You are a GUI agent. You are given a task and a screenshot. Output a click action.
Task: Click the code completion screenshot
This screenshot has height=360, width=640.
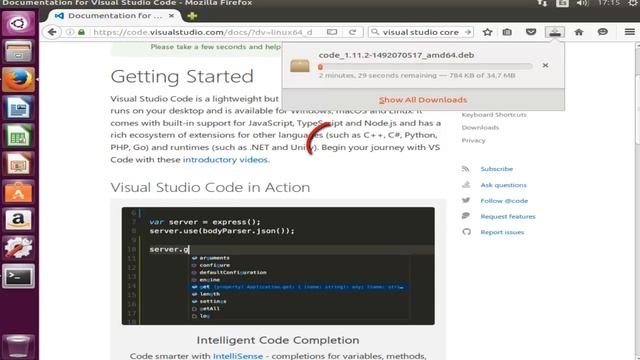tap(278, 266)
